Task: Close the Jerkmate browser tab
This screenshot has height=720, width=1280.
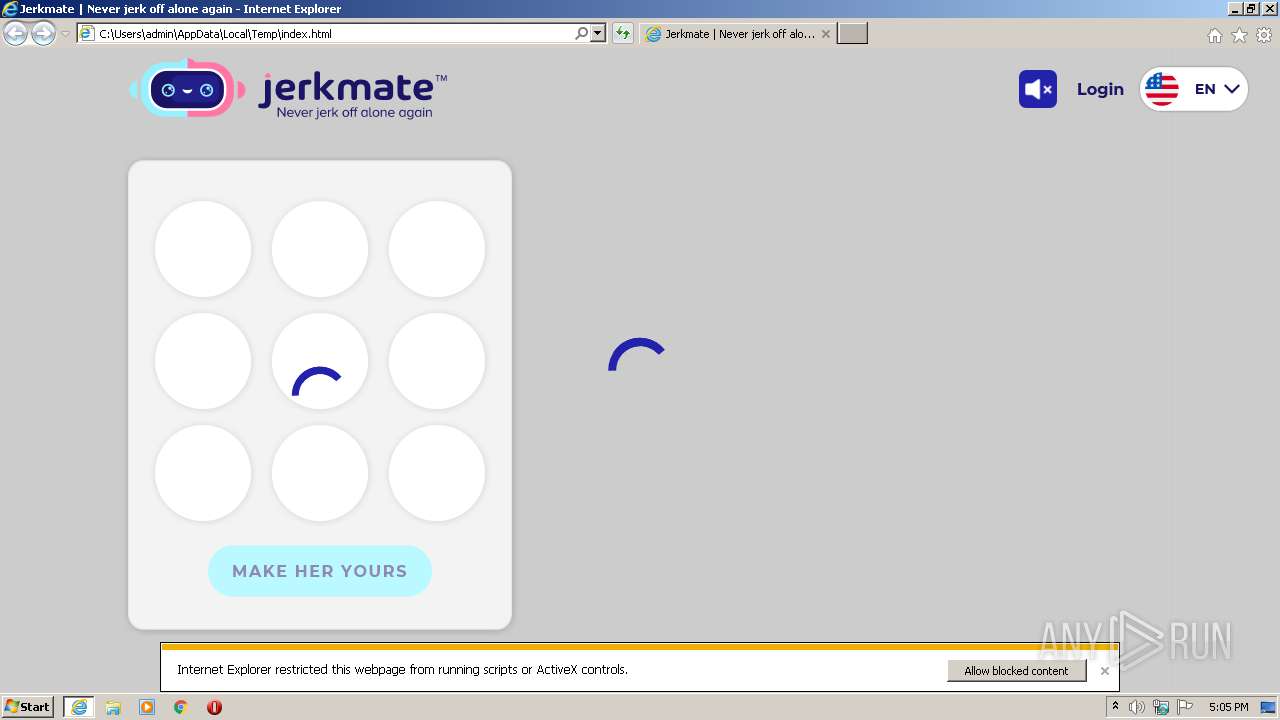Action: point(825,33)
